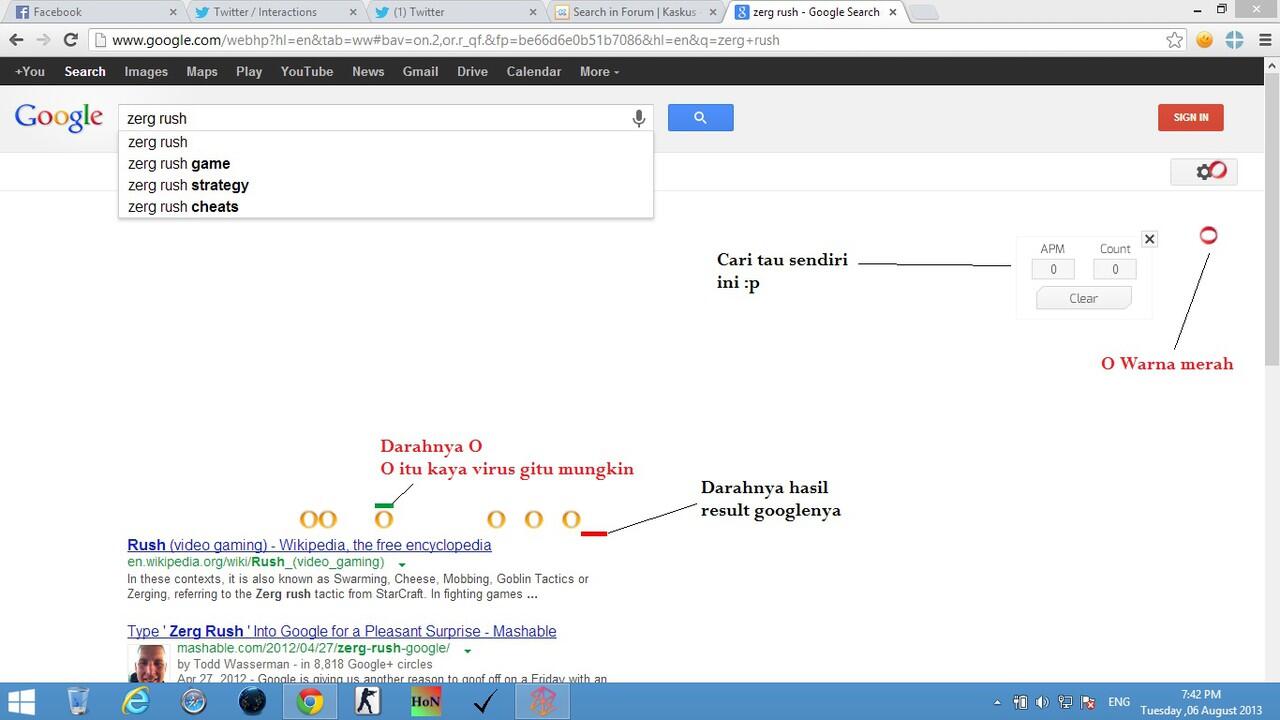Click Todd Wasserman author thumbnail
The image size is (1280, 720).
149,664
